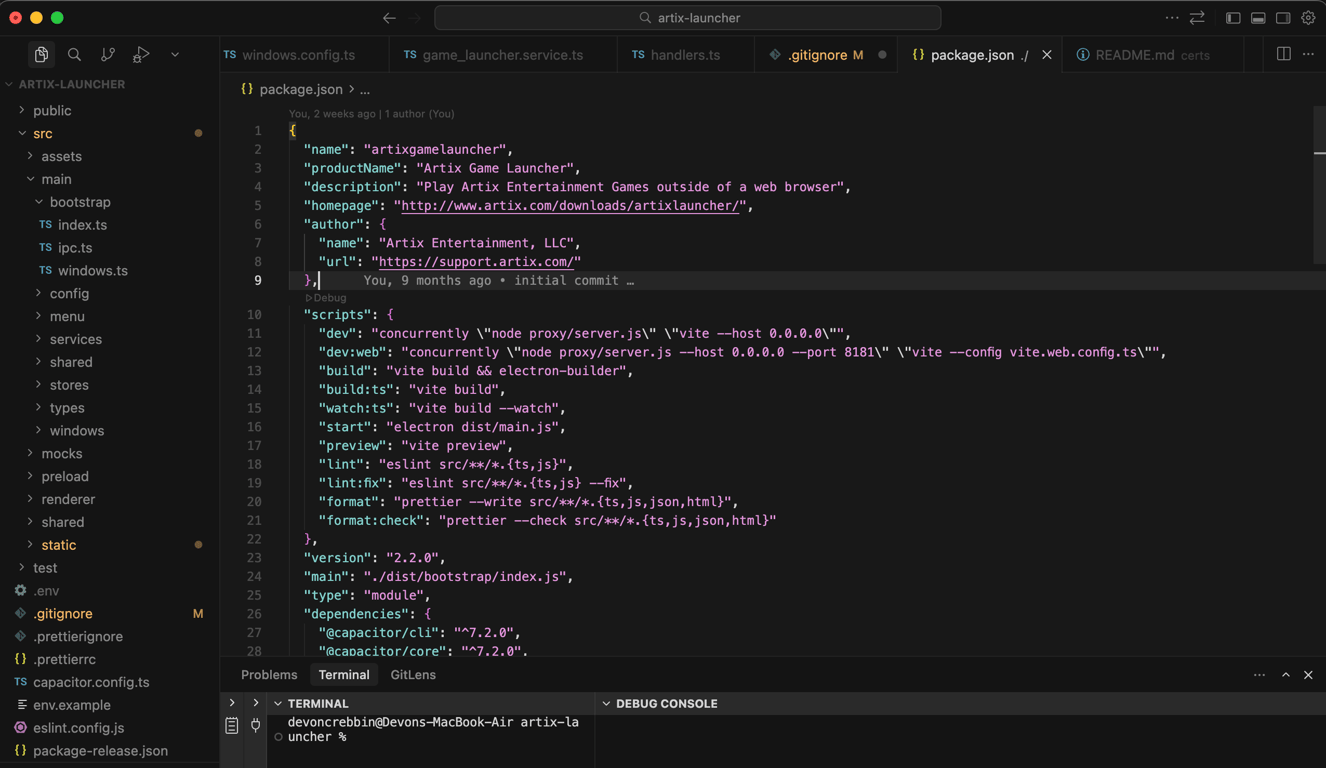
Task: Open the Search view icon
Action: point(74,55)
